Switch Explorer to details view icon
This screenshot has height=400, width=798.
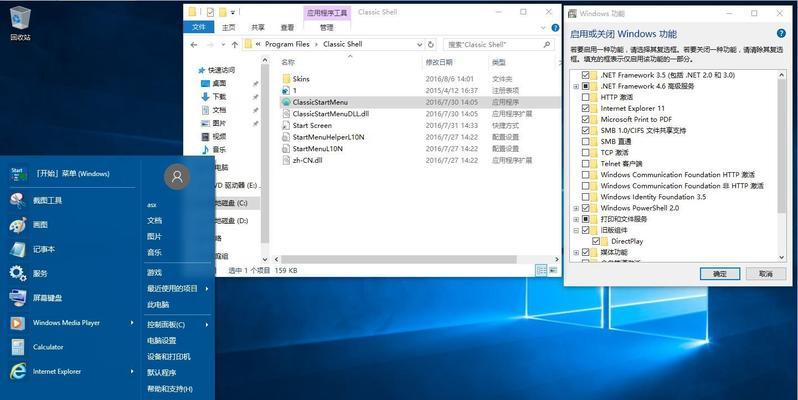[542, 270]
